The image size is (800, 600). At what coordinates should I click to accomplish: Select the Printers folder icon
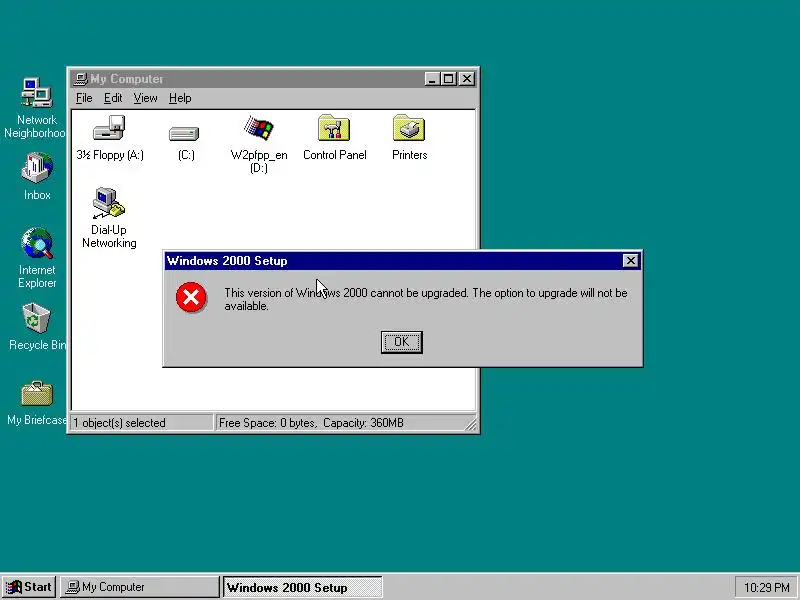(409, 128)
